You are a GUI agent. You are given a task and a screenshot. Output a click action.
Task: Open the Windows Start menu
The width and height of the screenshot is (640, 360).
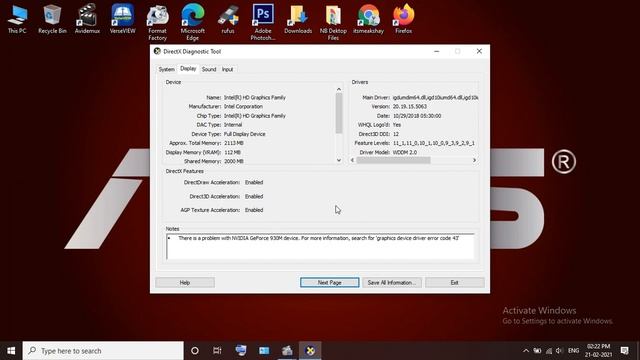tap(11, 351)
